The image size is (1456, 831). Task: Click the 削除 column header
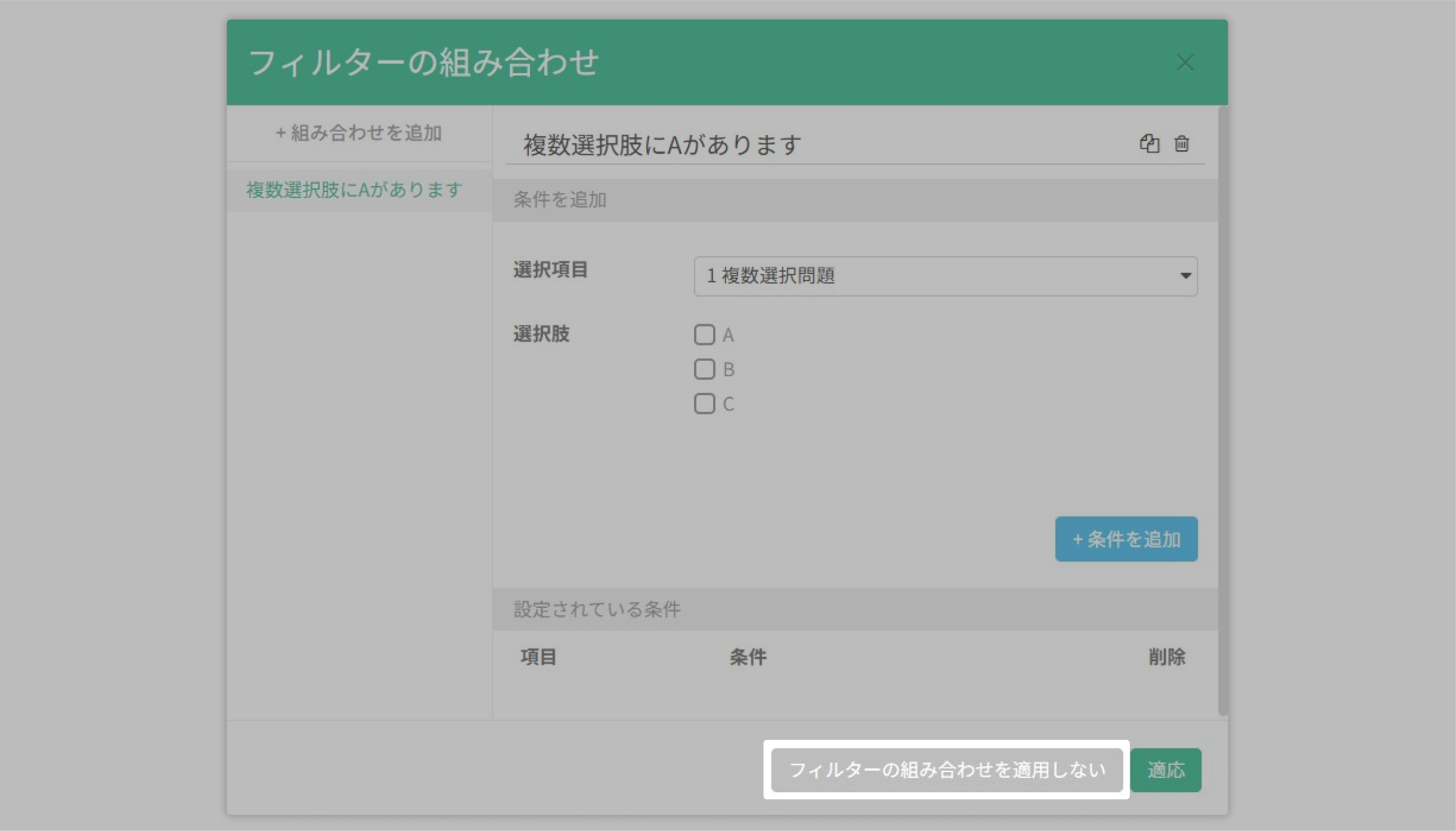[1167, 656]
